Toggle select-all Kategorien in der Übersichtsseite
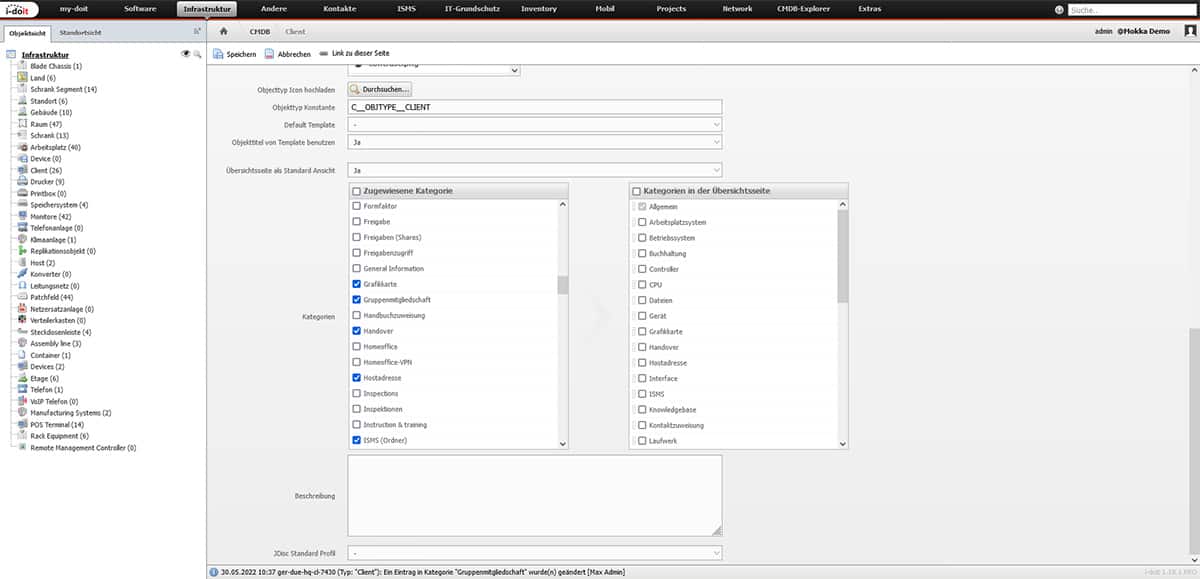 637,190
